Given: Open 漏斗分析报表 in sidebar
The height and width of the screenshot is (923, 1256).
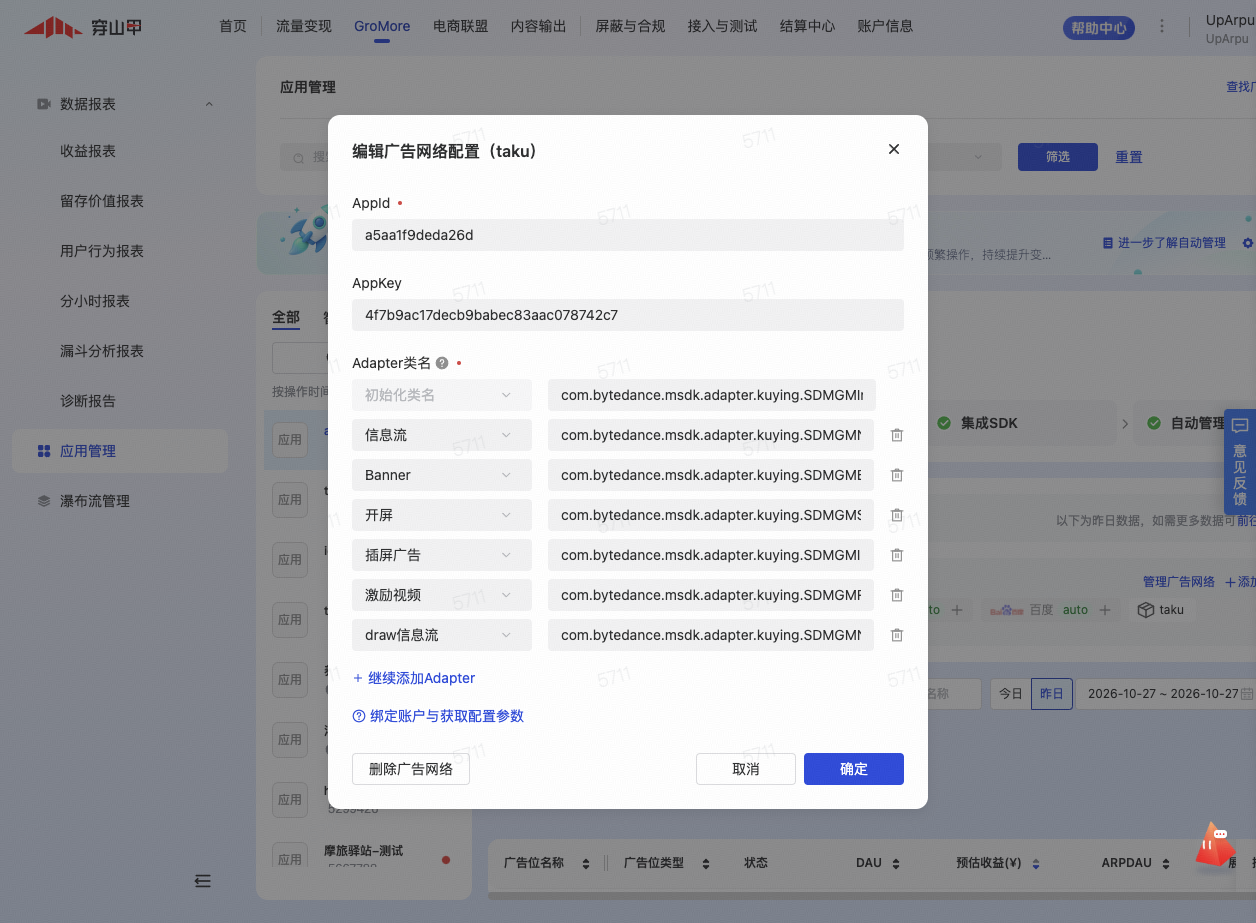Looking at the screenshot, I should click(102, 351).
